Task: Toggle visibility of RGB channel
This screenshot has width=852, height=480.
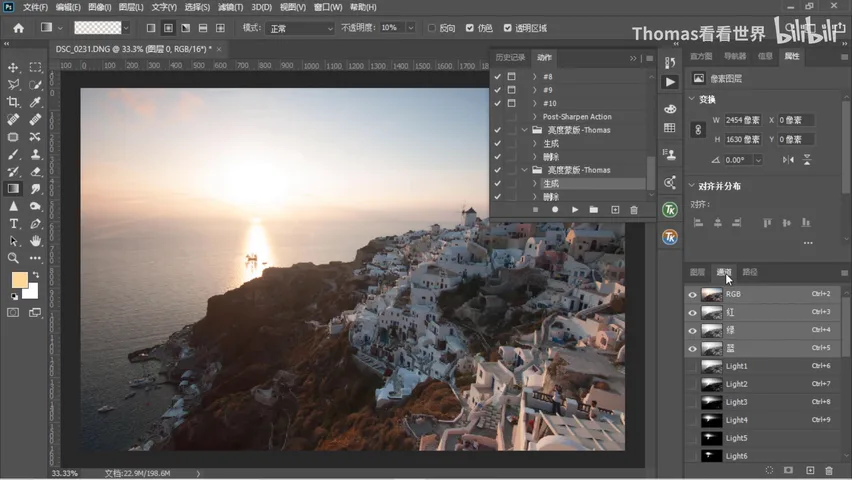Action: pos(692,295)
